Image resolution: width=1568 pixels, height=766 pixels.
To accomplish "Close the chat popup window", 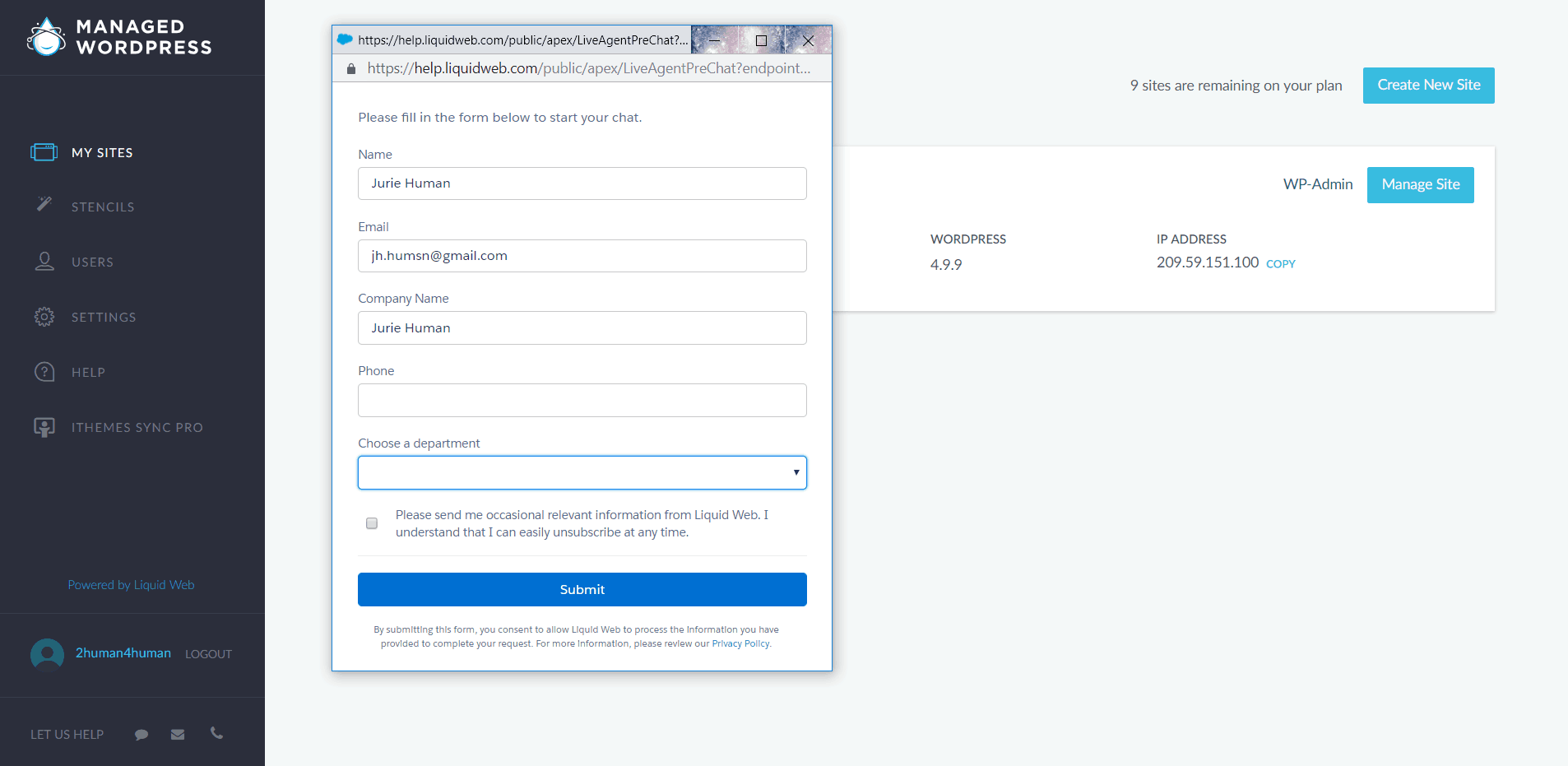I will point(808,39).
